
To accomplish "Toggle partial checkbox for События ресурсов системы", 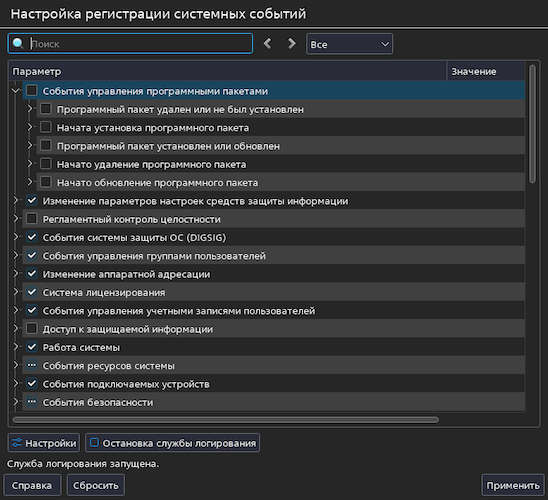I will (x=32, y=365).
